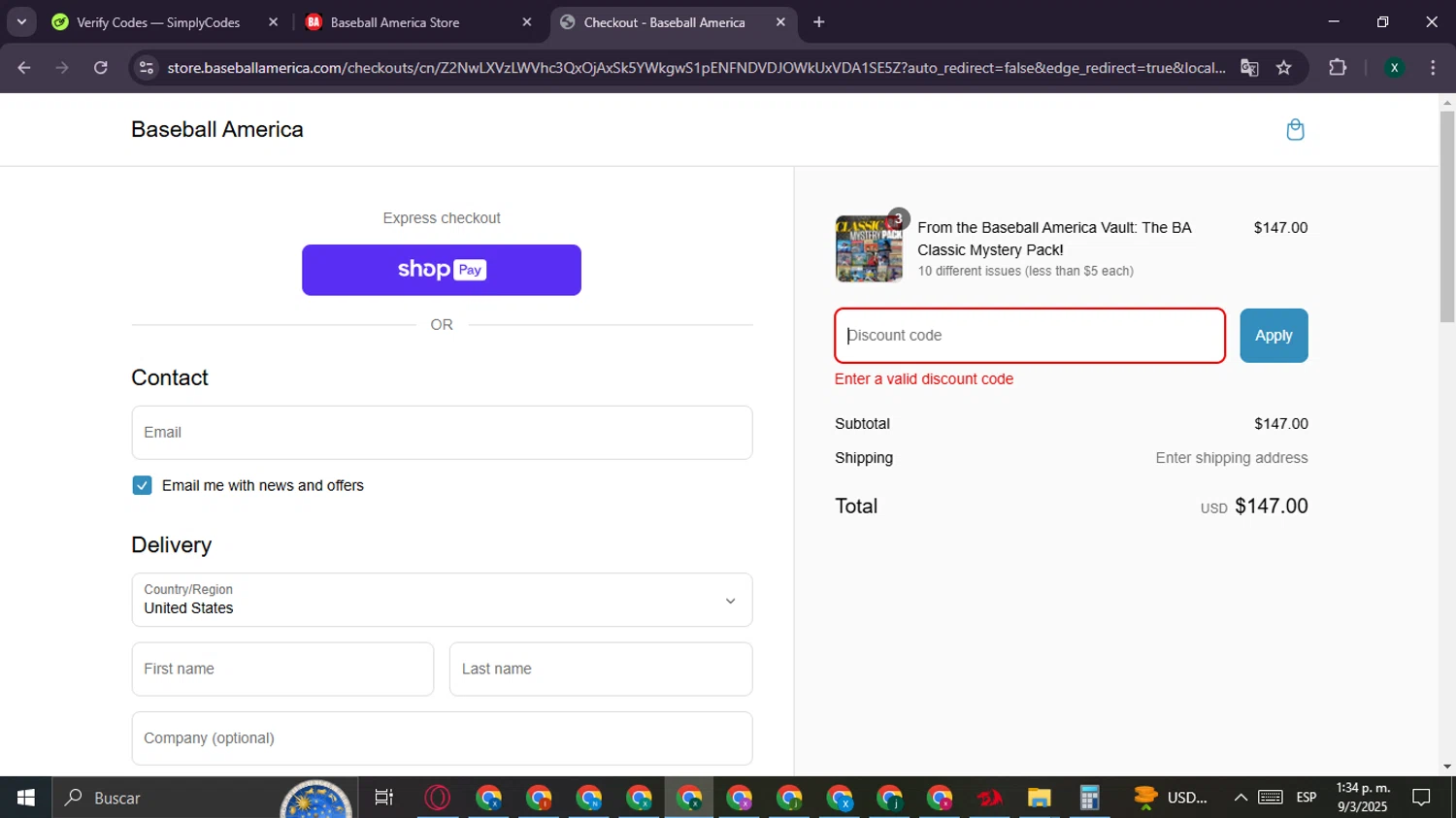Open the cart bag icon
1456x818 pixels.
pos(1295,130)
